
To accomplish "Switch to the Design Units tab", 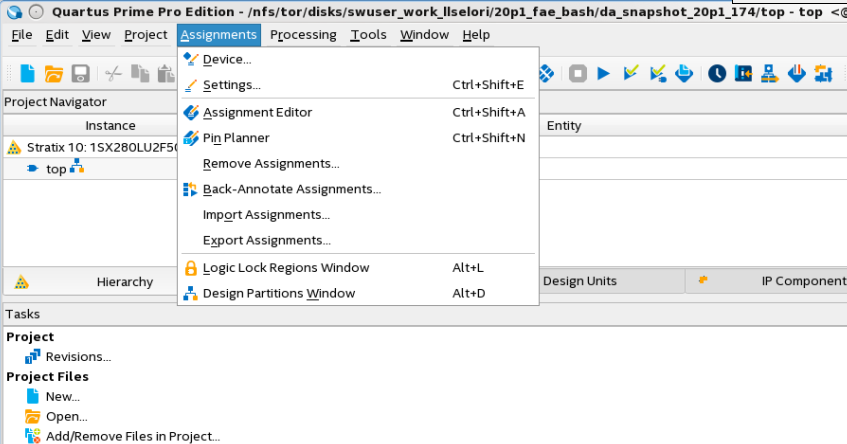I will [579, 281].
